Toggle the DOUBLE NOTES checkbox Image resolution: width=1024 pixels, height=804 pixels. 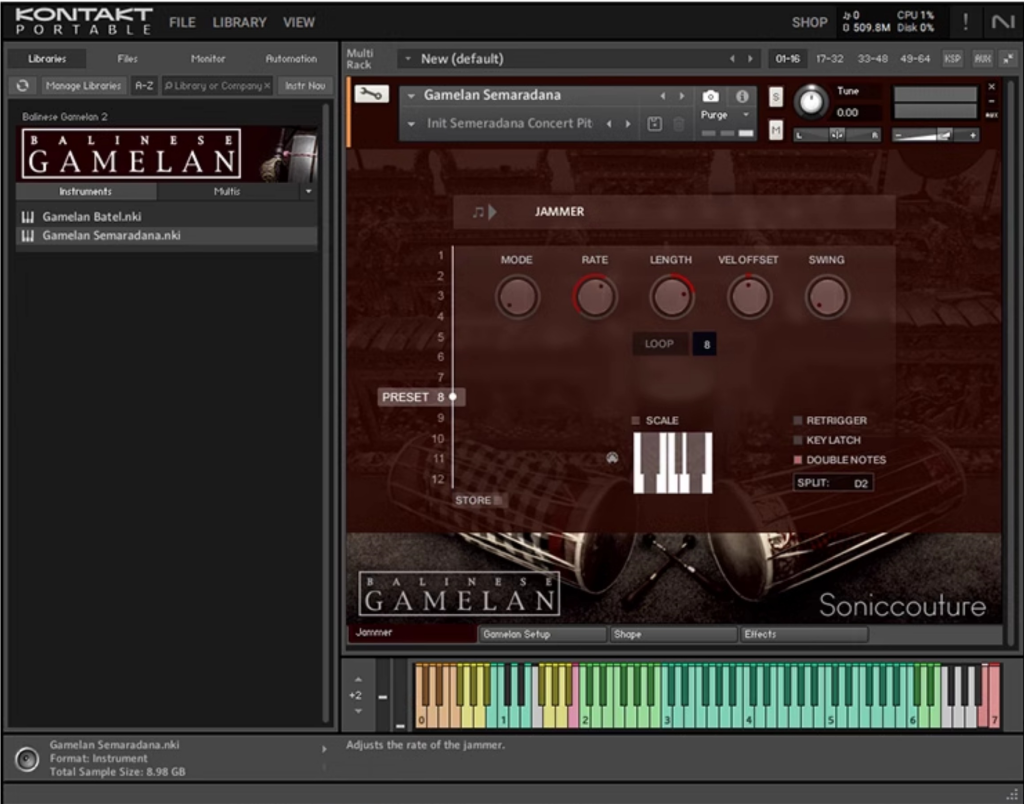[798, 460]
